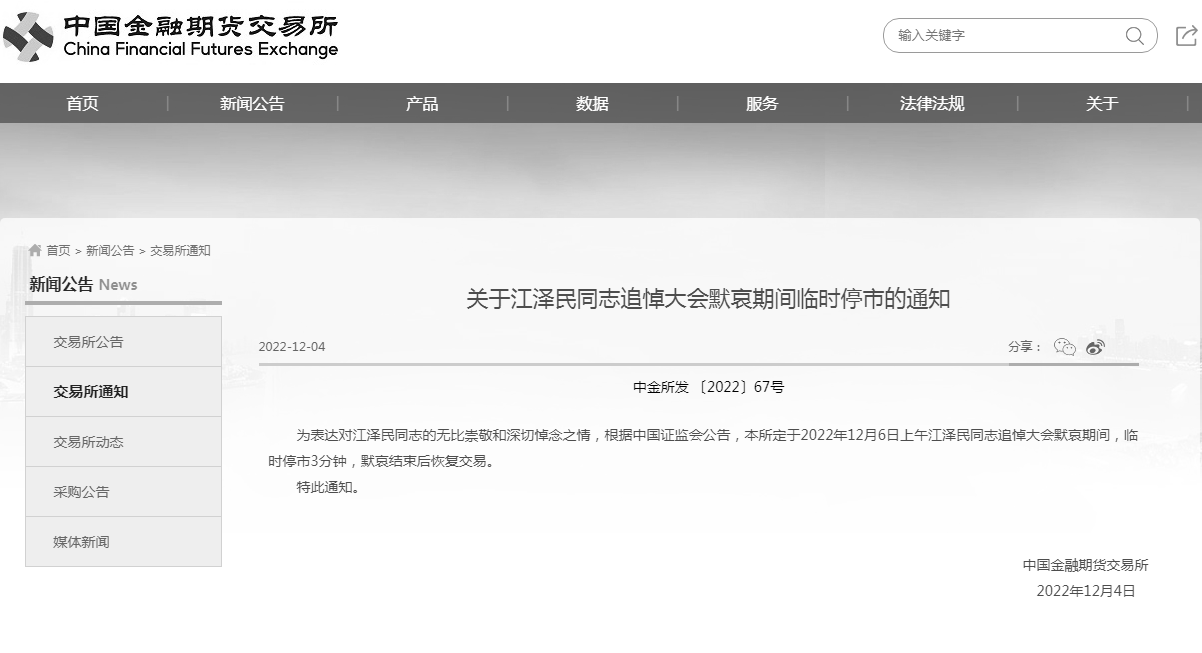Open the 关于 navigation menu
The image size is (1202, 653).
point(1102,103)
